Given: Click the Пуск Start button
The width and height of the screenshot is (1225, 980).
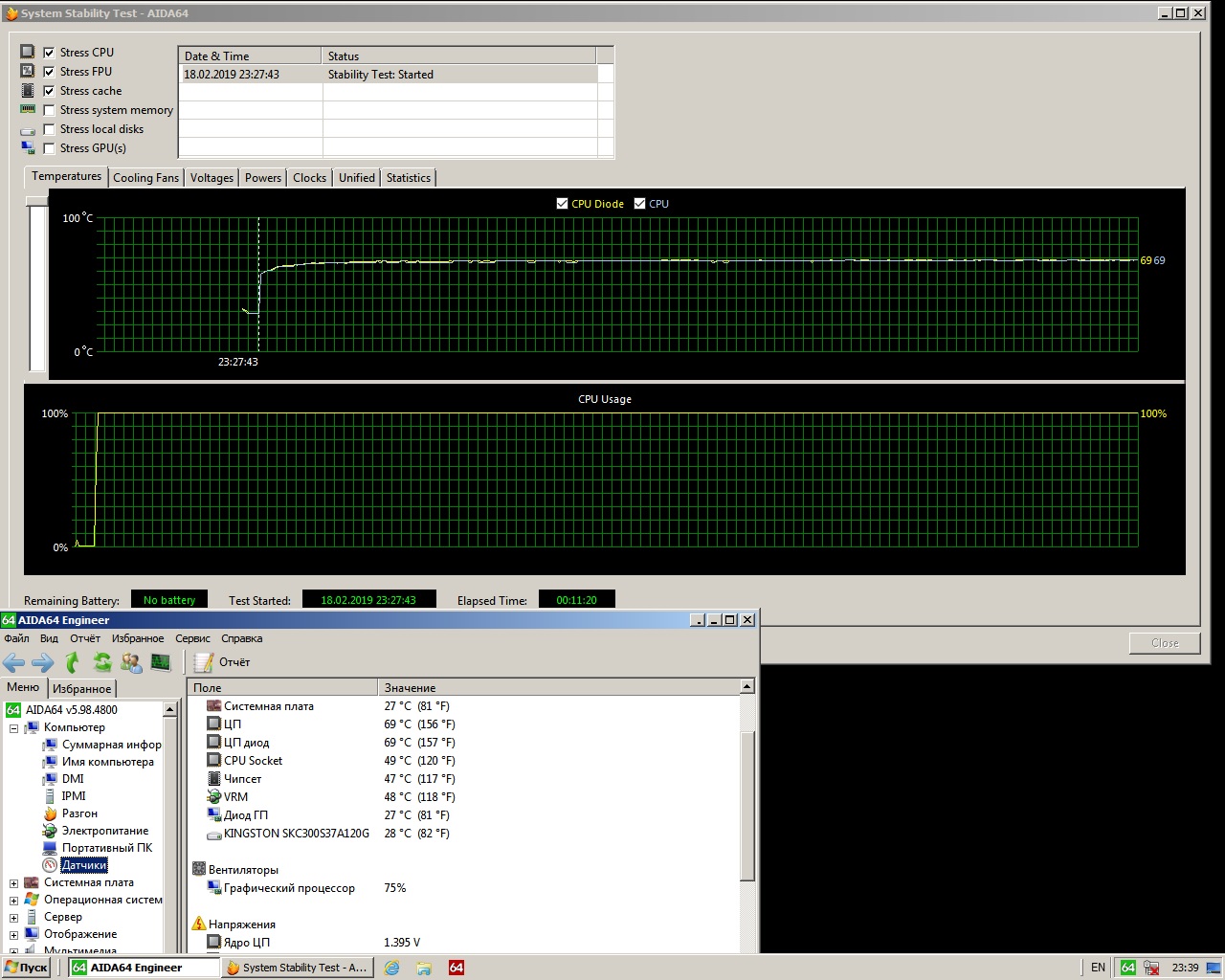Looking at the screenshot, I should (27, 968).
